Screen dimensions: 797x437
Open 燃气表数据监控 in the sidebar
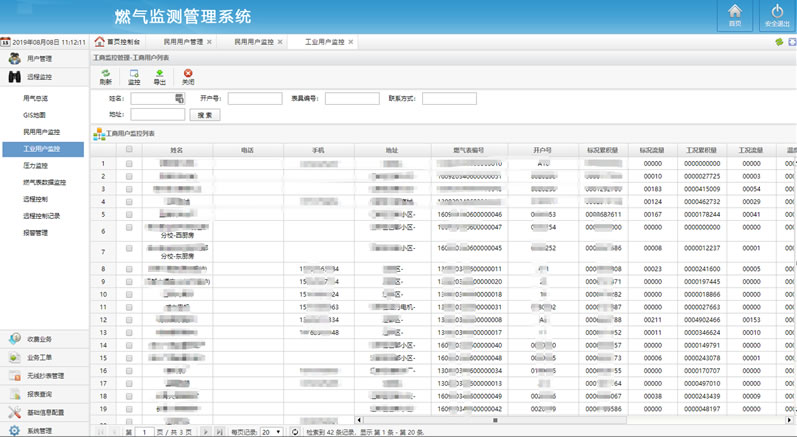point(45,182)
